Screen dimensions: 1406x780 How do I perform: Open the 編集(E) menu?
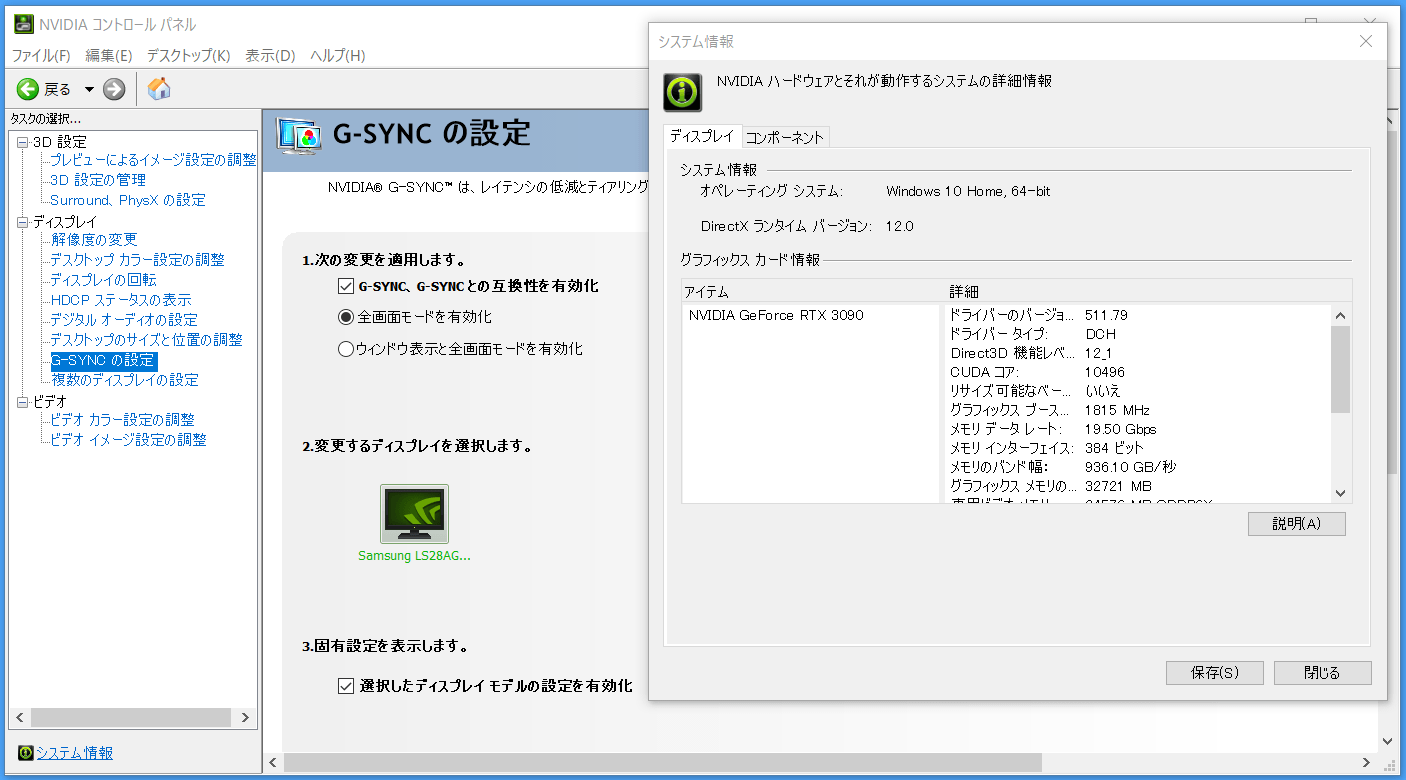point(109,55)
